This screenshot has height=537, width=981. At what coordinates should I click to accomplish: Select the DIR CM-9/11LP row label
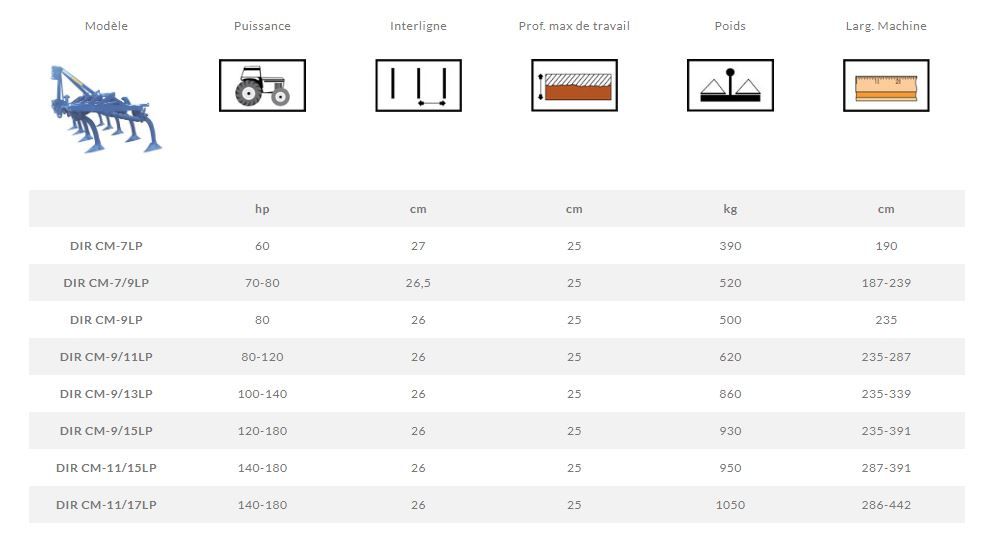106,357
